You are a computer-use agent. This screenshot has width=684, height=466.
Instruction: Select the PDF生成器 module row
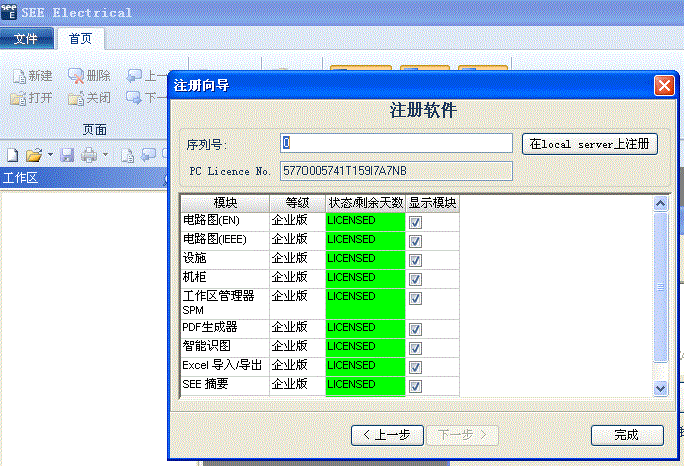320,329
